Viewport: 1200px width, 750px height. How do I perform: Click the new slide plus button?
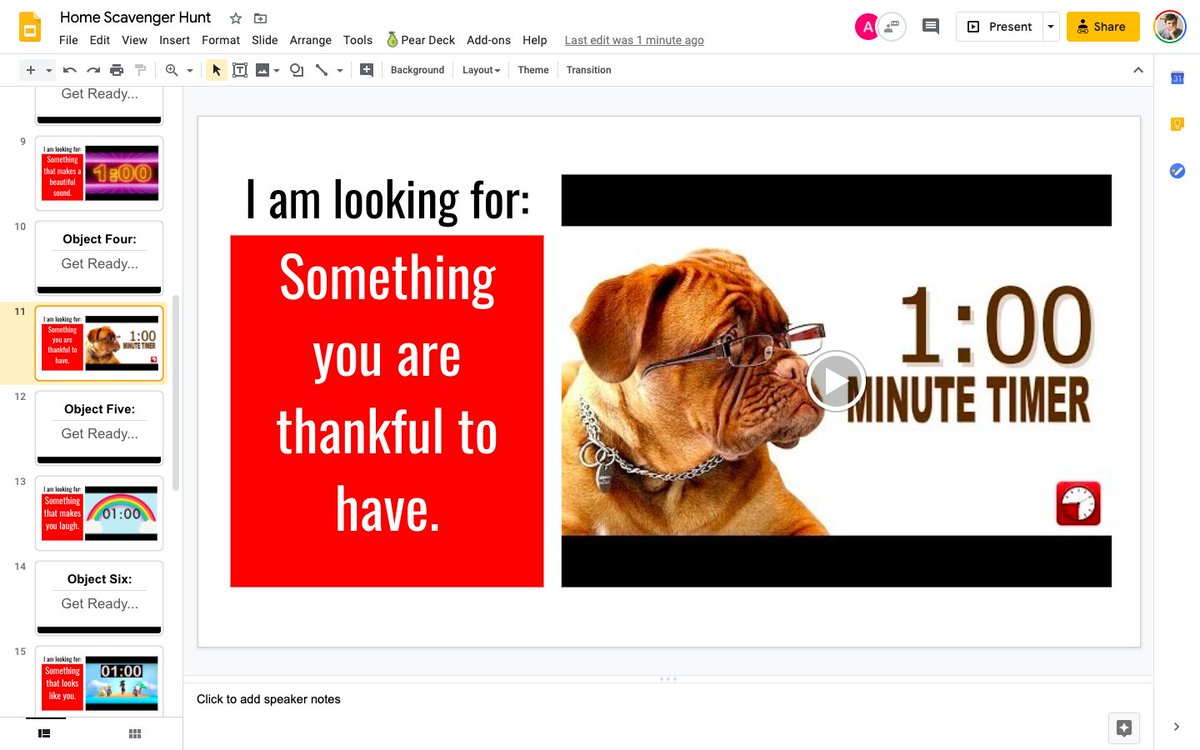point(30,70)
